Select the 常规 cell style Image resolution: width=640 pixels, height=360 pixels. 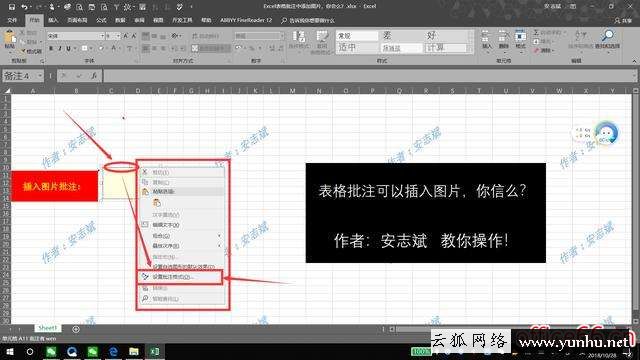pyautogui.click(x=357, y=36)
